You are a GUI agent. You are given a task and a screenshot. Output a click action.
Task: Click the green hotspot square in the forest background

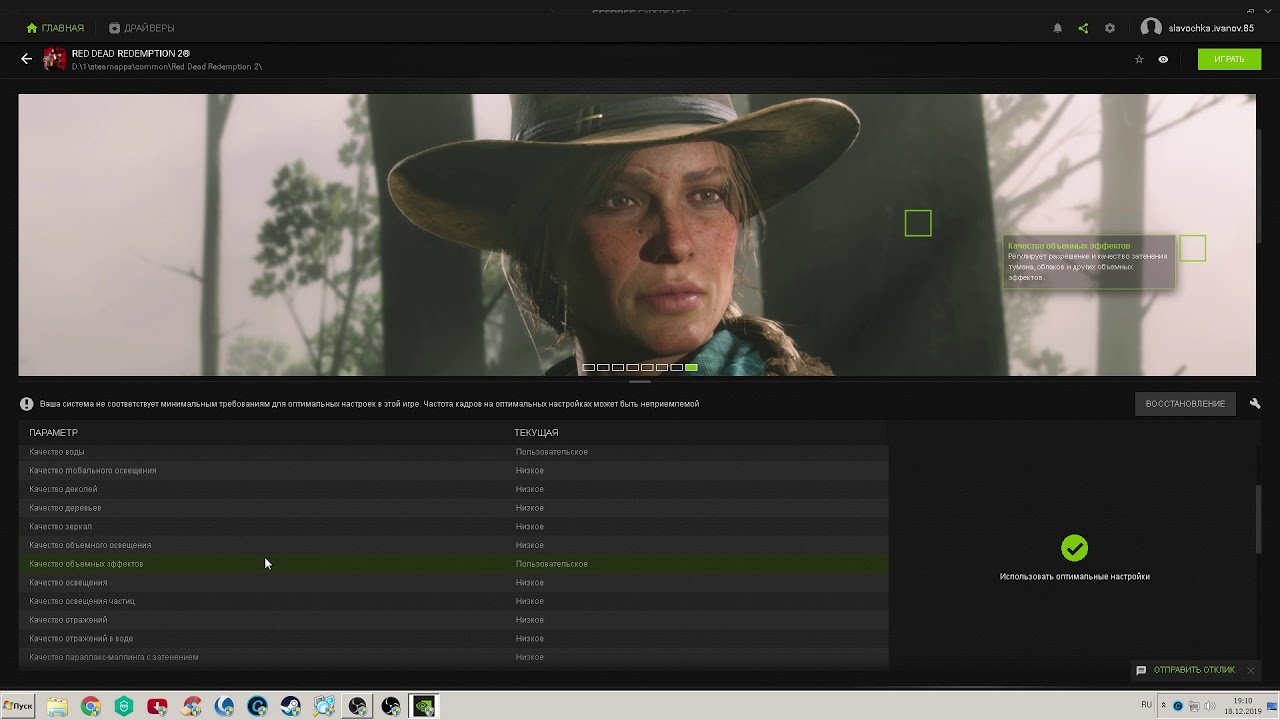click(918, 223)
